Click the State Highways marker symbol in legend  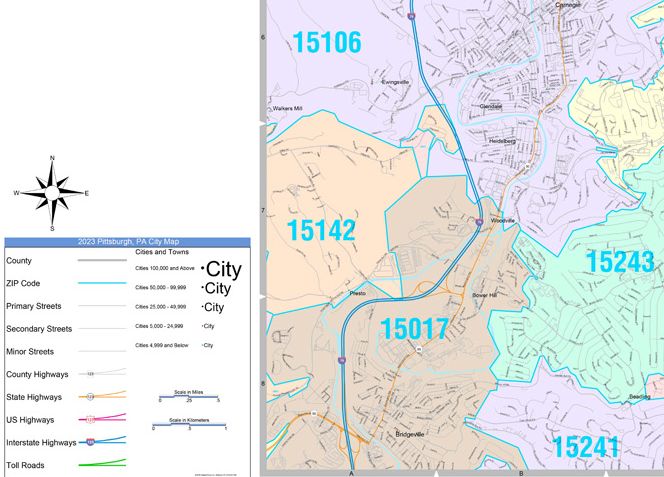[91, 397]
